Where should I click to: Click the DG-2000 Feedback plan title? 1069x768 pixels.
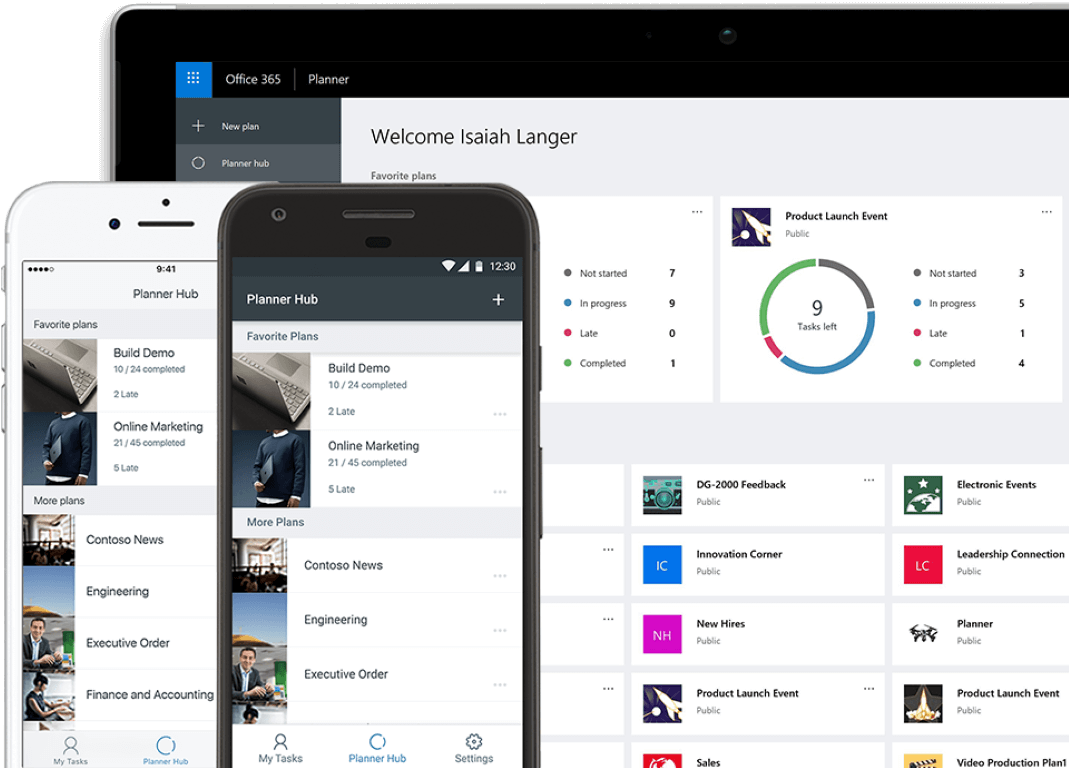pyautogui.click(x=741, y=484)
